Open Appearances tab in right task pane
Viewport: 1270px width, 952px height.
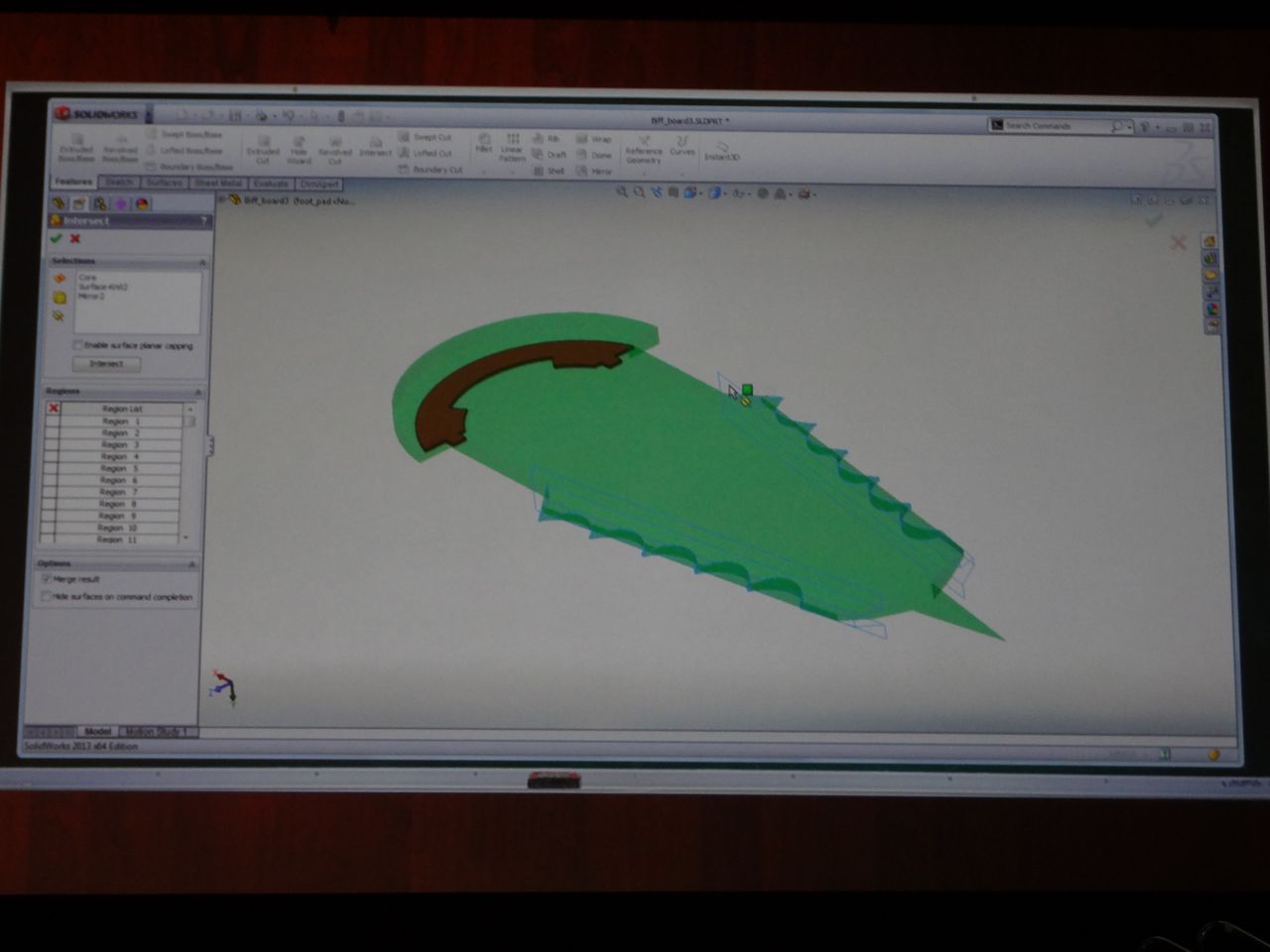[1210, 308]
